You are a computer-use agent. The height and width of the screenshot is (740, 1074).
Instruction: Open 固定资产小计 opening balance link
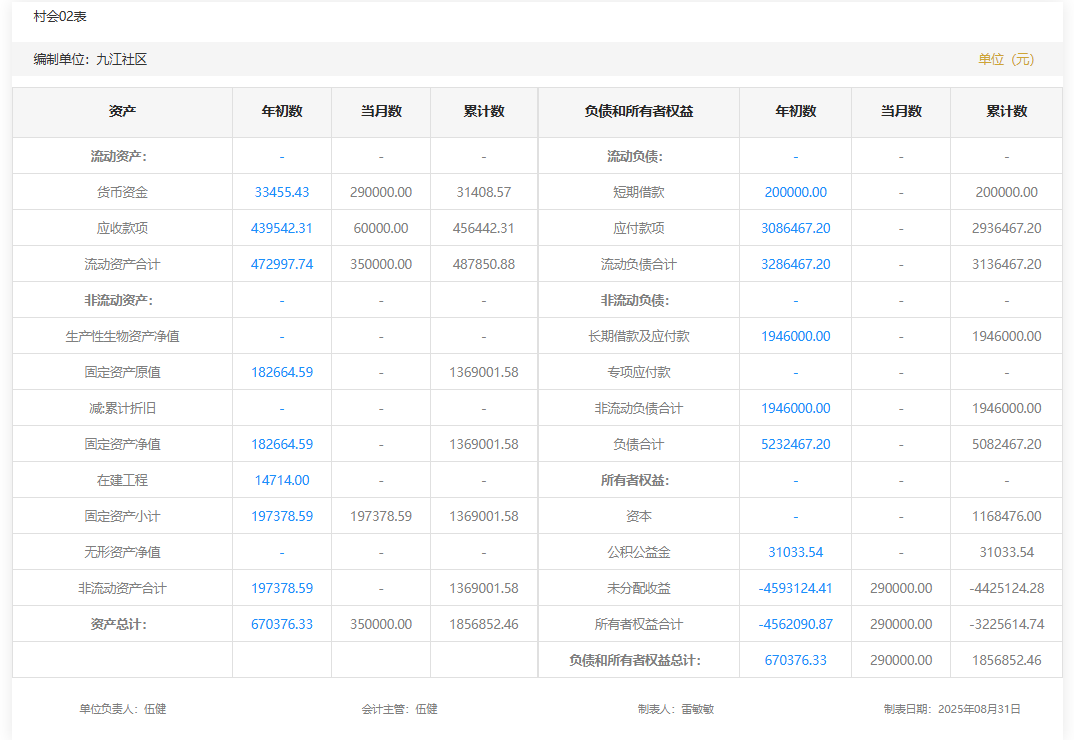pyautogui.click(x=282, y=516)
